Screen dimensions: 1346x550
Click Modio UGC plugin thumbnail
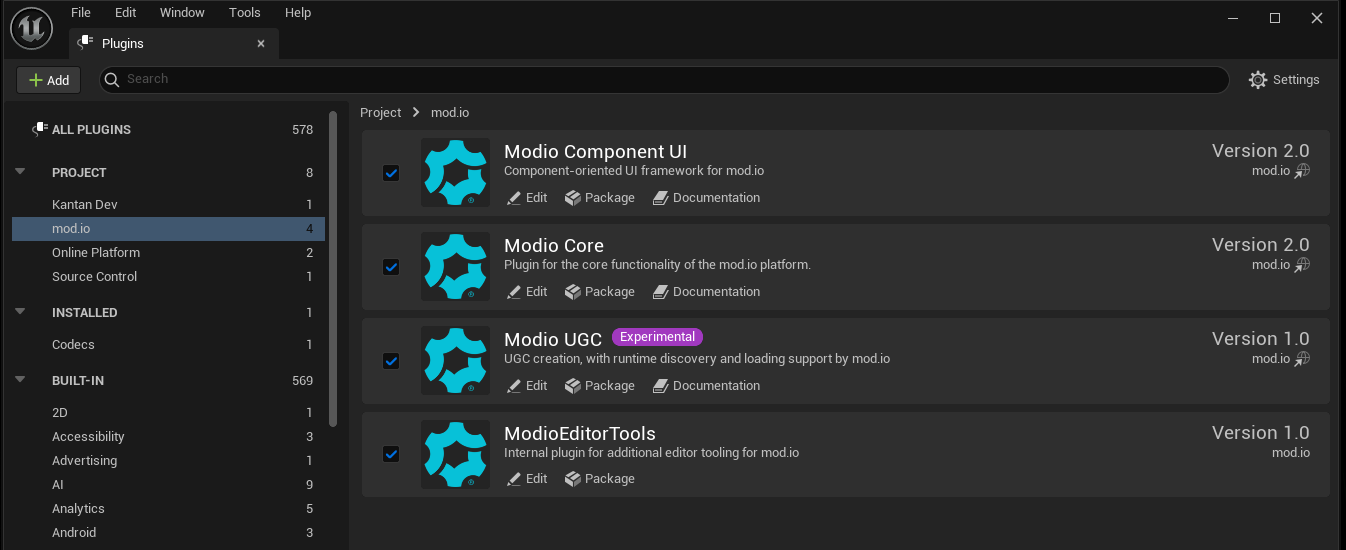coord(455,361)
